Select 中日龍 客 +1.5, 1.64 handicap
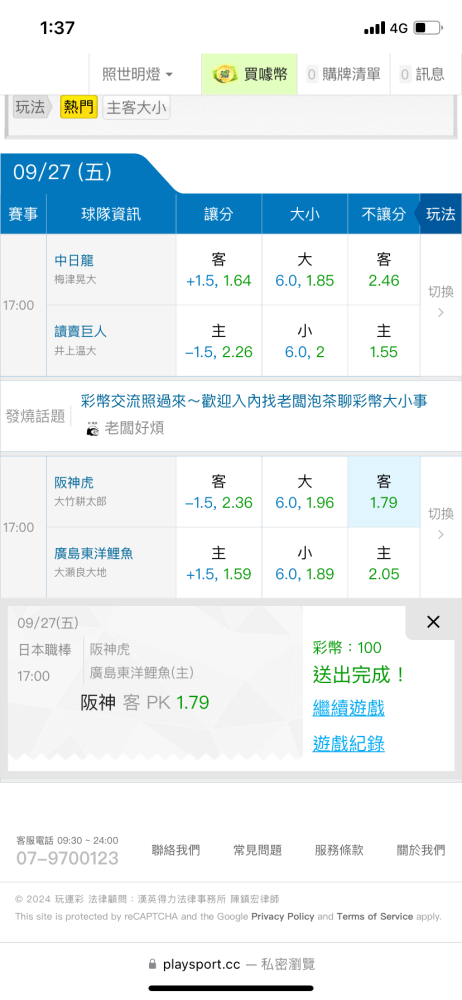This screenshot has height=1000, width=462. 219,270
